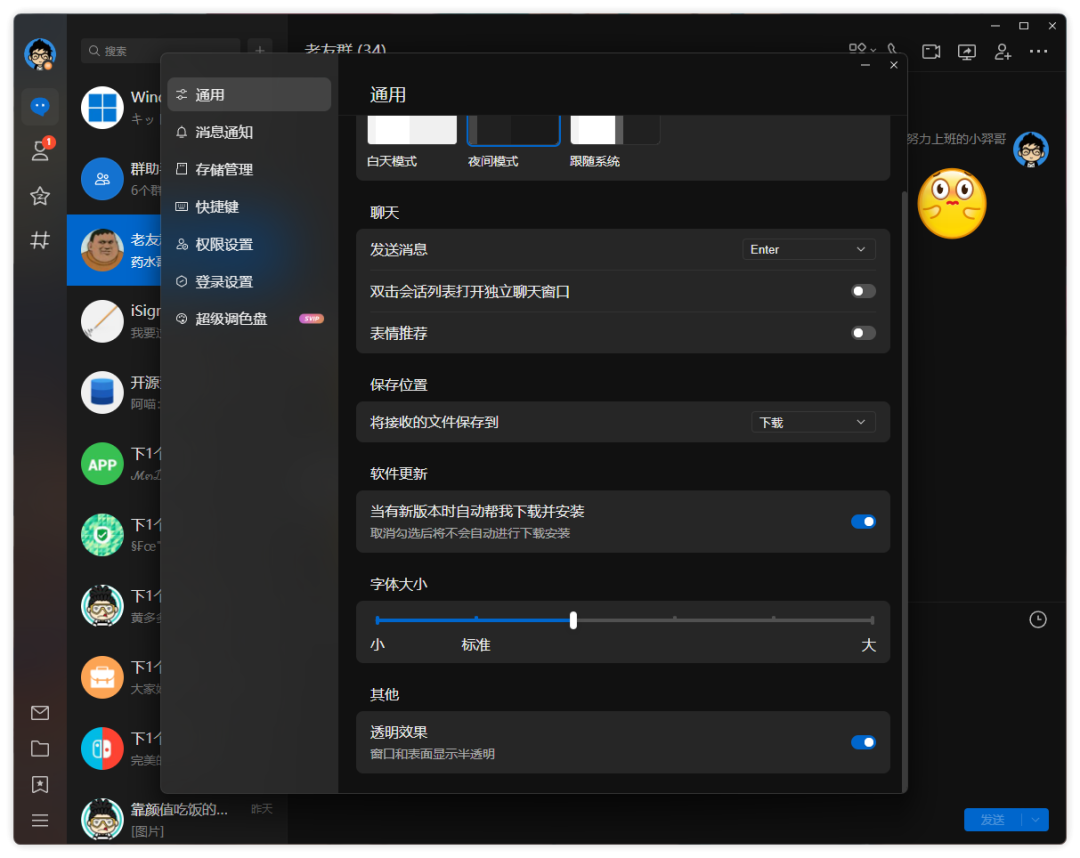
Task: Open the Nintendo Switch avatar conversation
Action: point(102,749)
